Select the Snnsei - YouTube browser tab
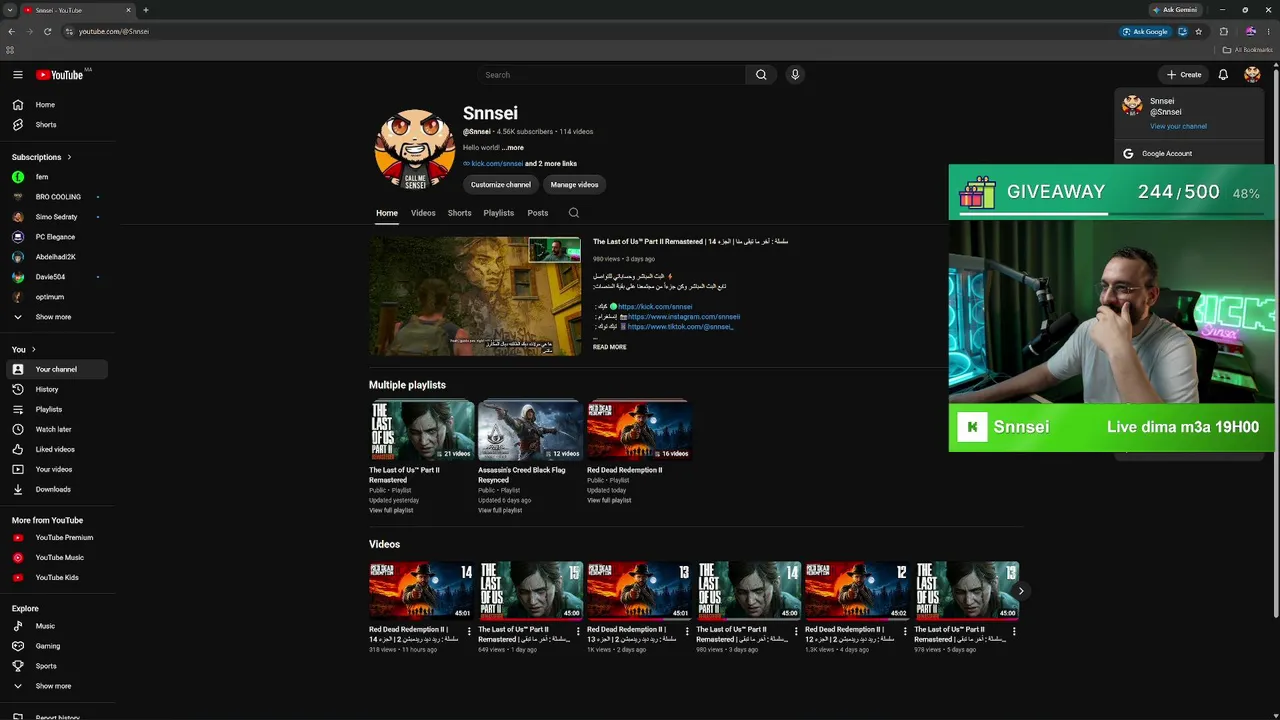Image resolution: width=1280 pixels, height=720 pixels. coord(78,10)
